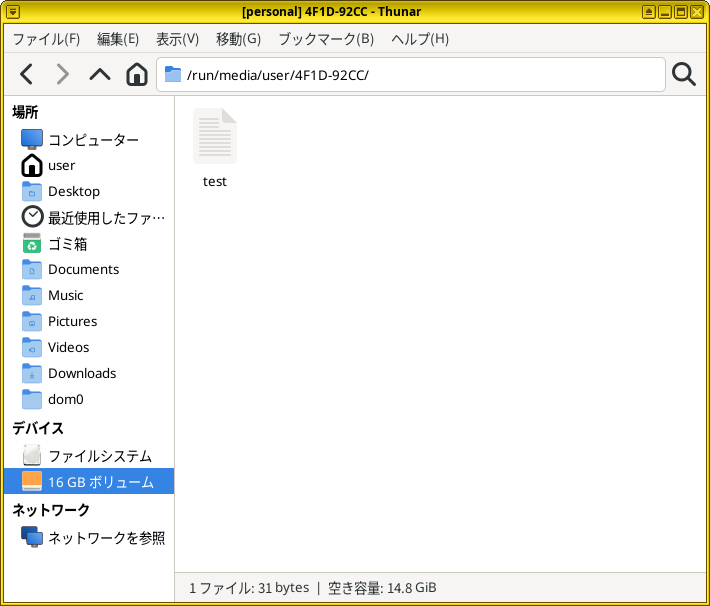Click the clock icon for recent files

(x=32, y=217)
